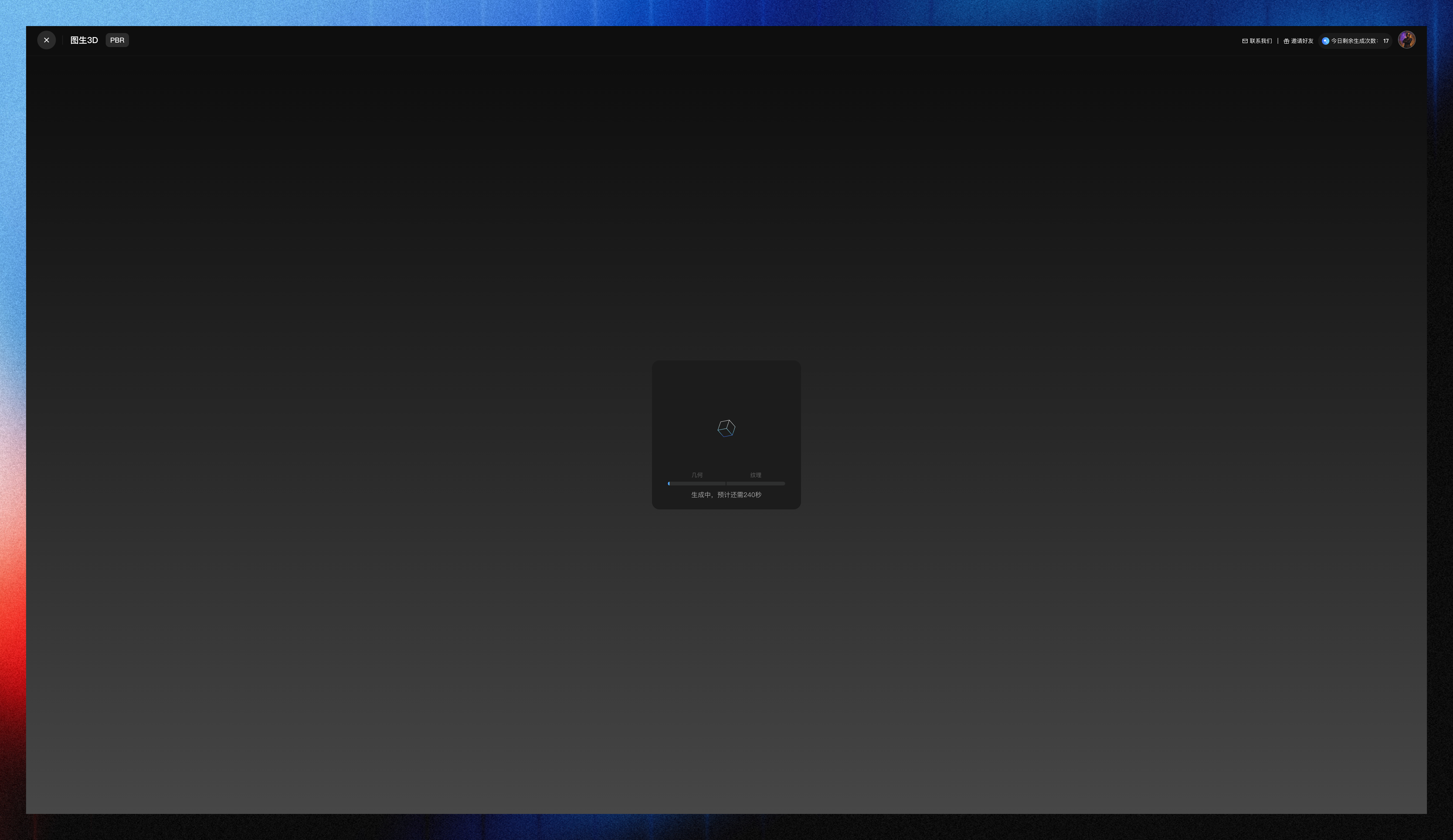1453x840 pixels.
Task: Click the geometry progress bar segment
Action: pos(696,484)
